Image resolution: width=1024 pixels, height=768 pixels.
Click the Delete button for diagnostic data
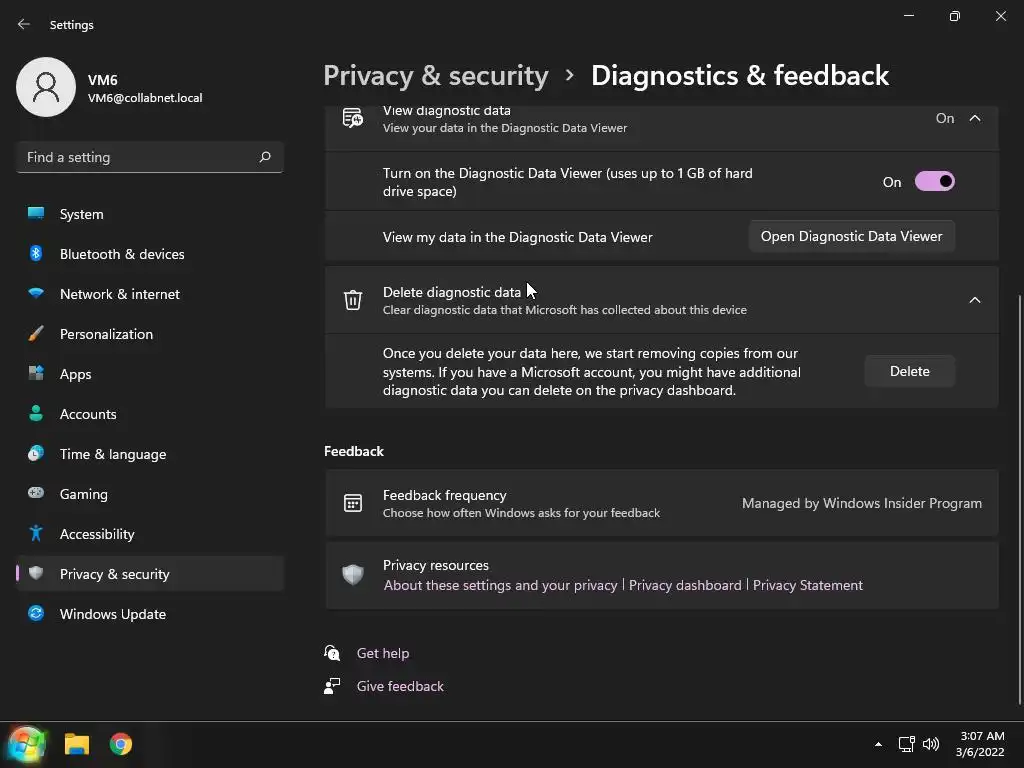pos(909,371)
